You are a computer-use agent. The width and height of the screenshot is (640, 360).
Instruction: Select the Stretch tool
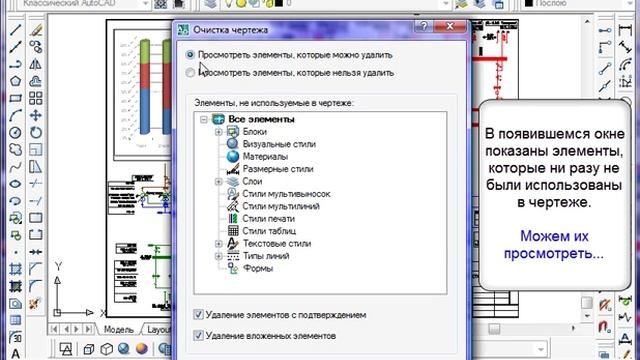point(36,167)
